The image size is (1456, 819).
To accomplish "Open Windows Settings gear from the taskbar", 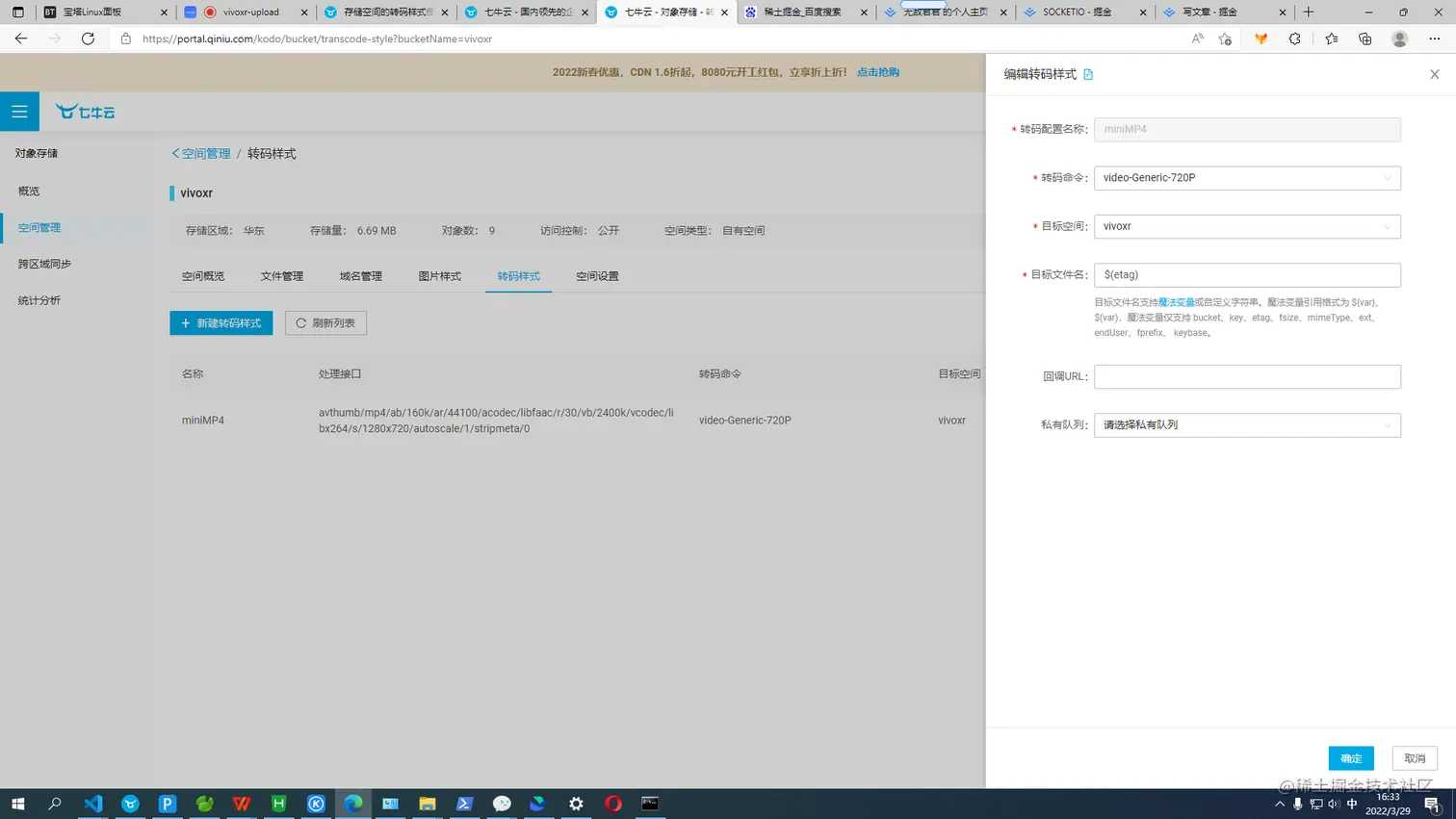I will tap(576, 804).
